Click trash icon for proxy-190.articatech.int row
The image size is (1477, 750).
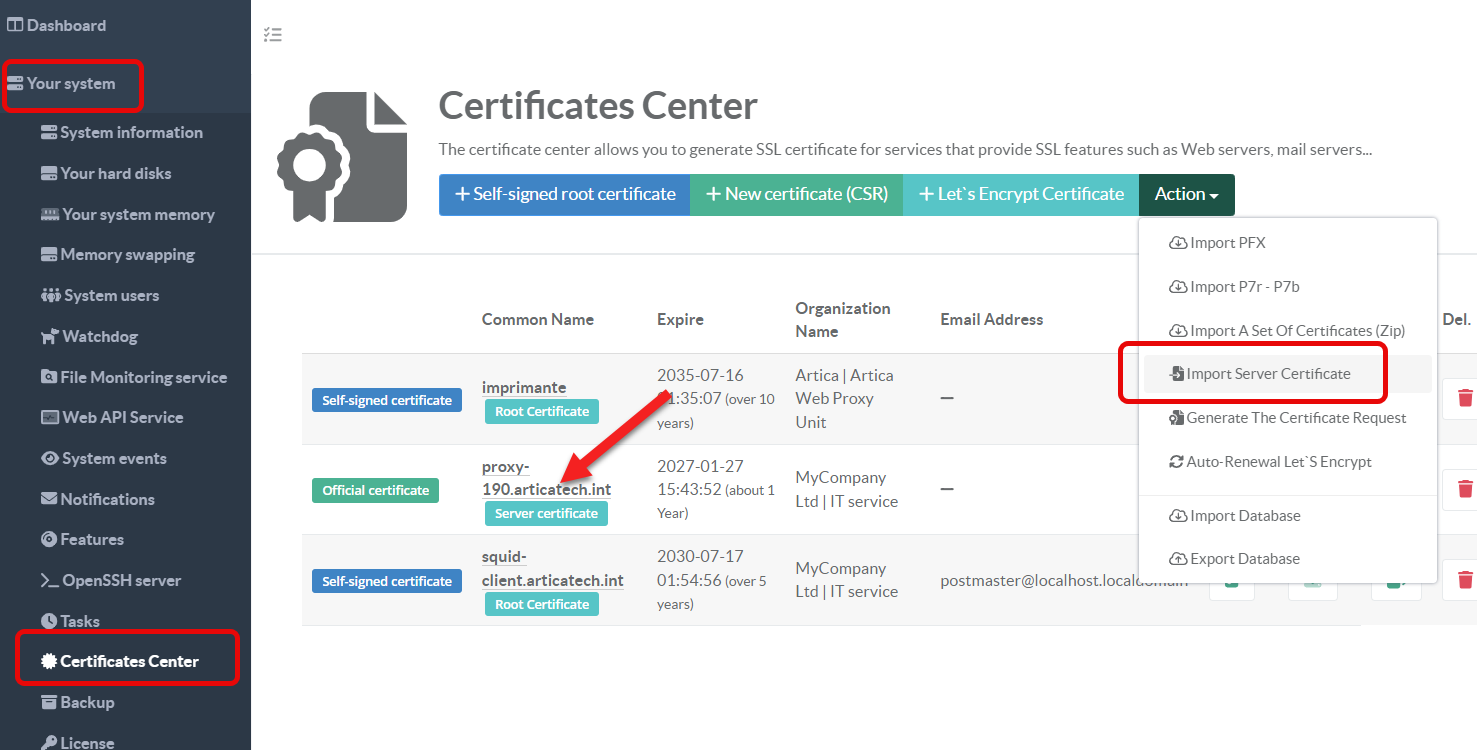(x=1464, y=489)
